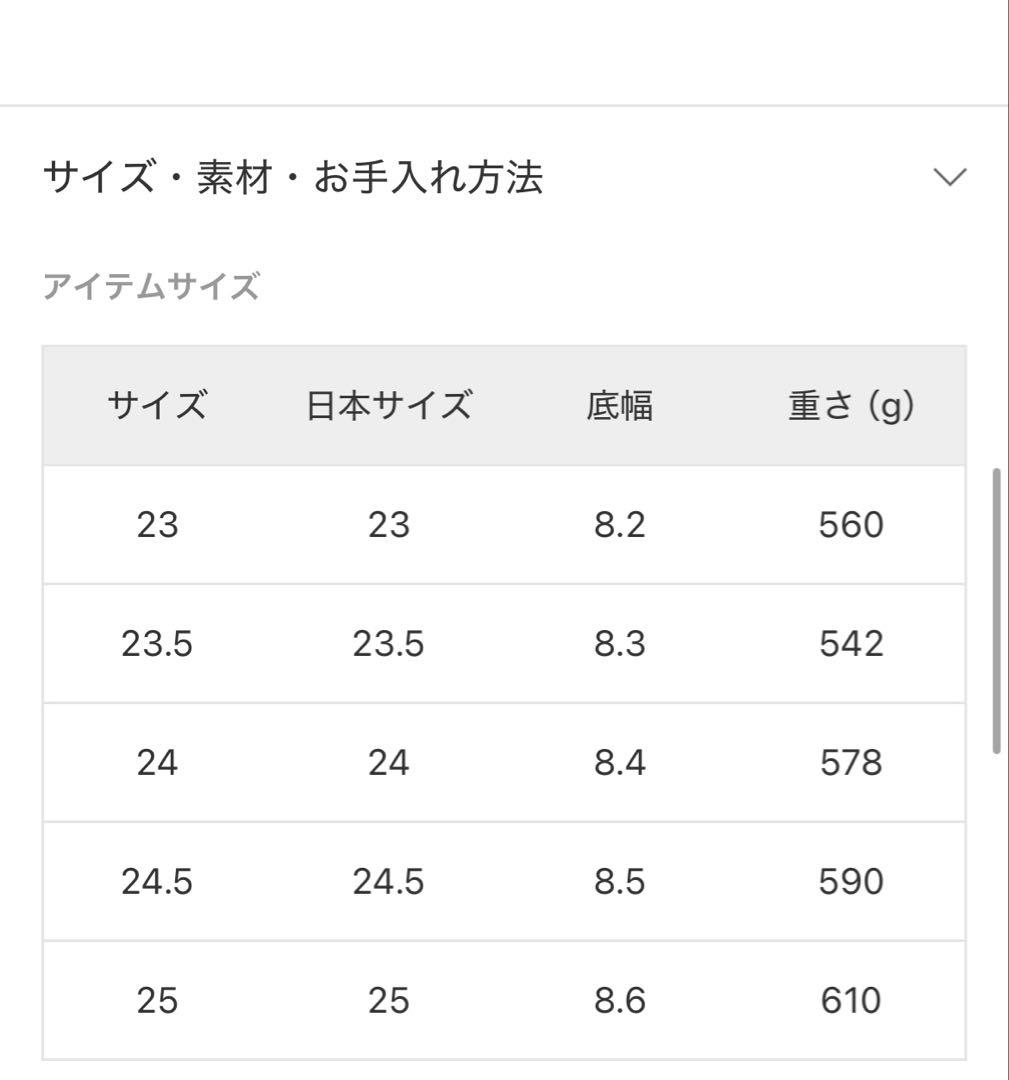
Task: Click the サイズ・素材・お手入れ方法 heading text
Action: point(295,175)
